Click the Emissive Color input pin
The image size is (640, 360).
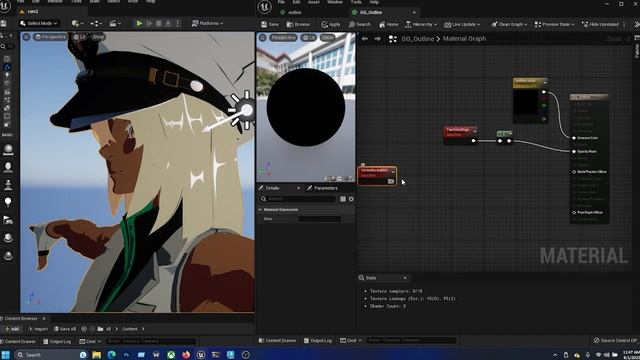(574, 138)
